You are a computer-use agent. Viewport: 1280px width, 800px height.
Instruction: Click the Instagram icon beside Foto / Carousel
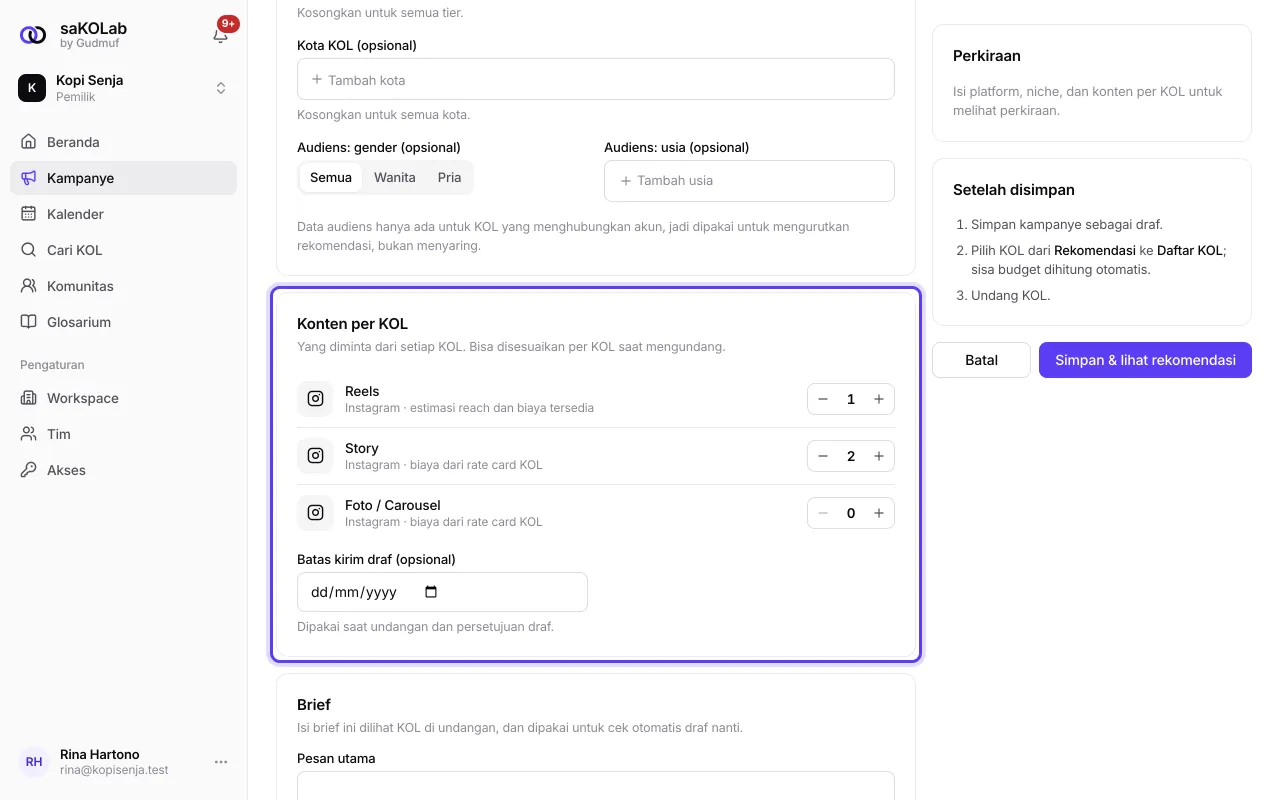point(315,513)
